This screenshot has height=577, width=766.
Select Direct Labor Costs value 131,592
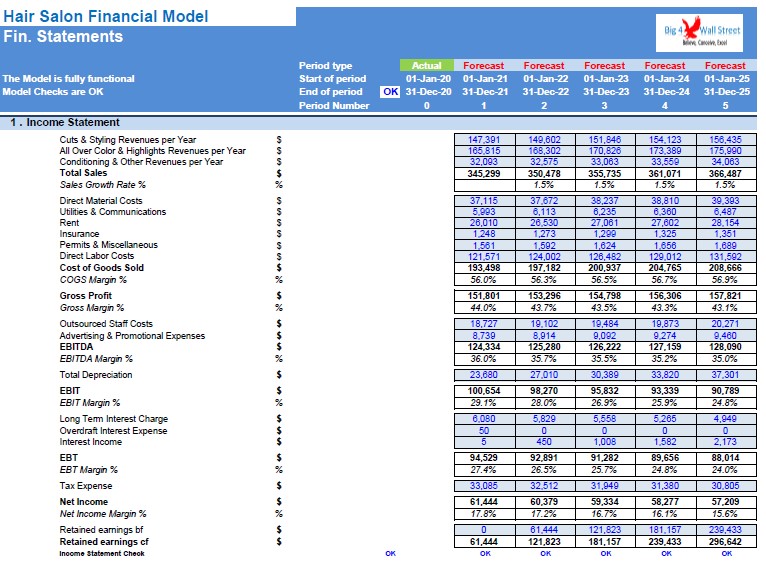[x=726, y=256]
